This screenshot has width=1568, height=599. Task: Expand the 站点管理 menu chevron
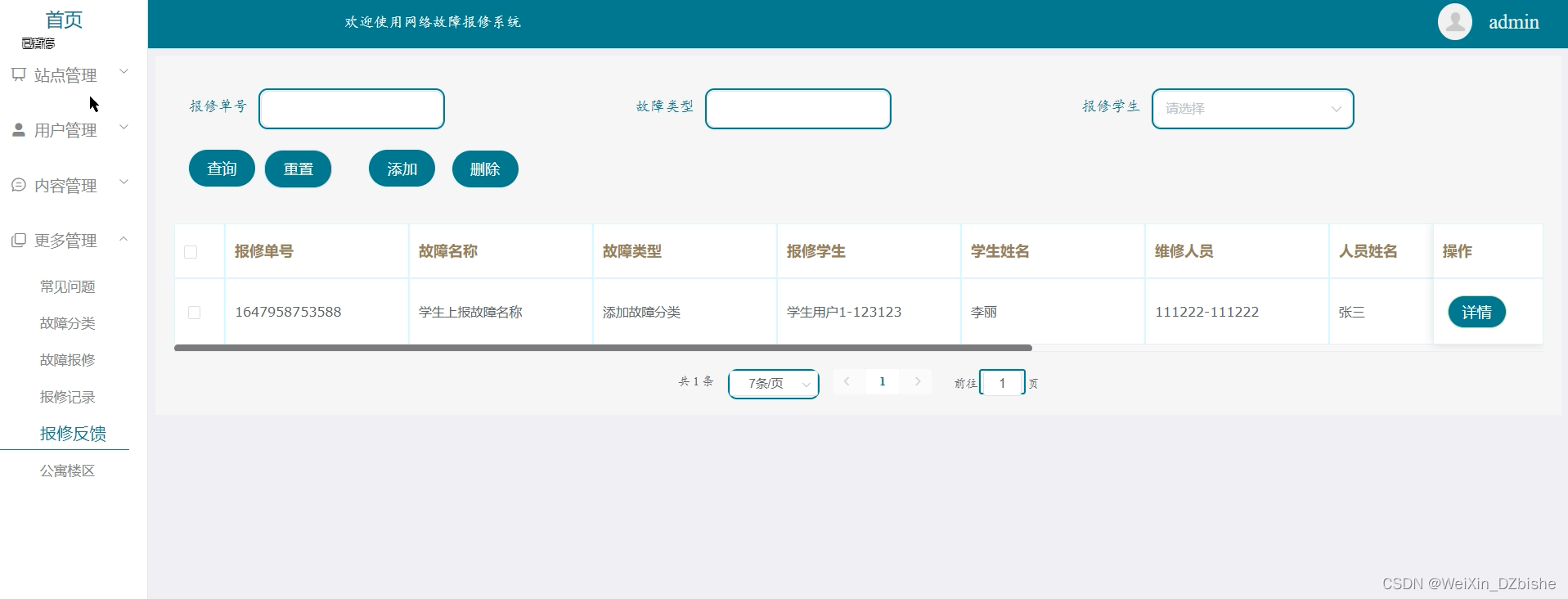[124, 72]
